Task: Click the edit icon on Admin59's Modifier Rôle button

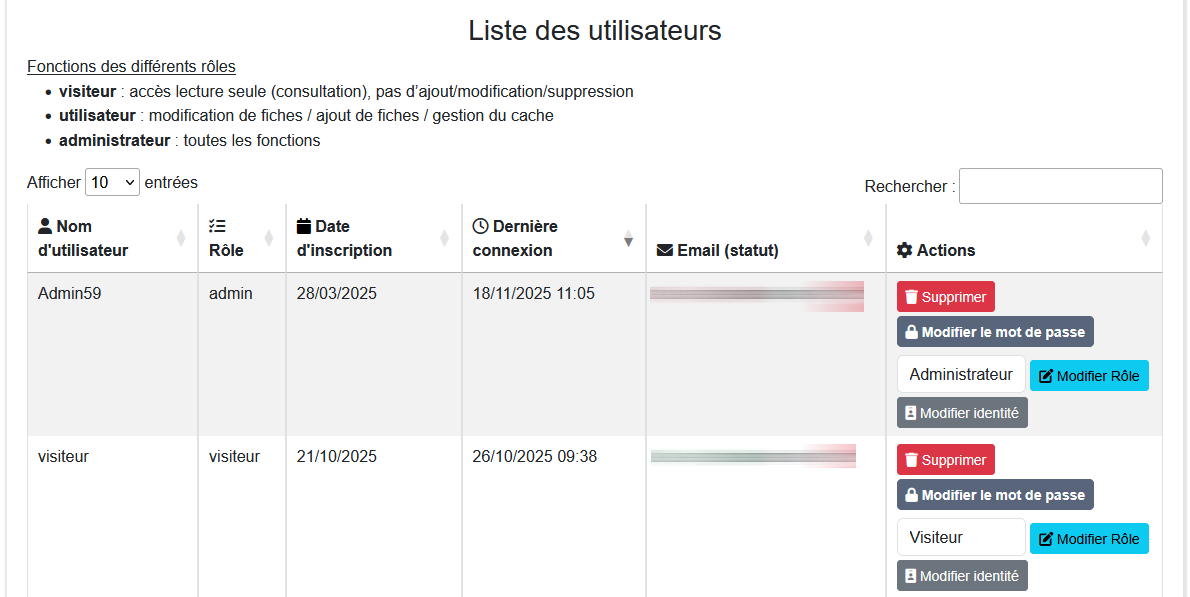Action: tap(1047, 375)
